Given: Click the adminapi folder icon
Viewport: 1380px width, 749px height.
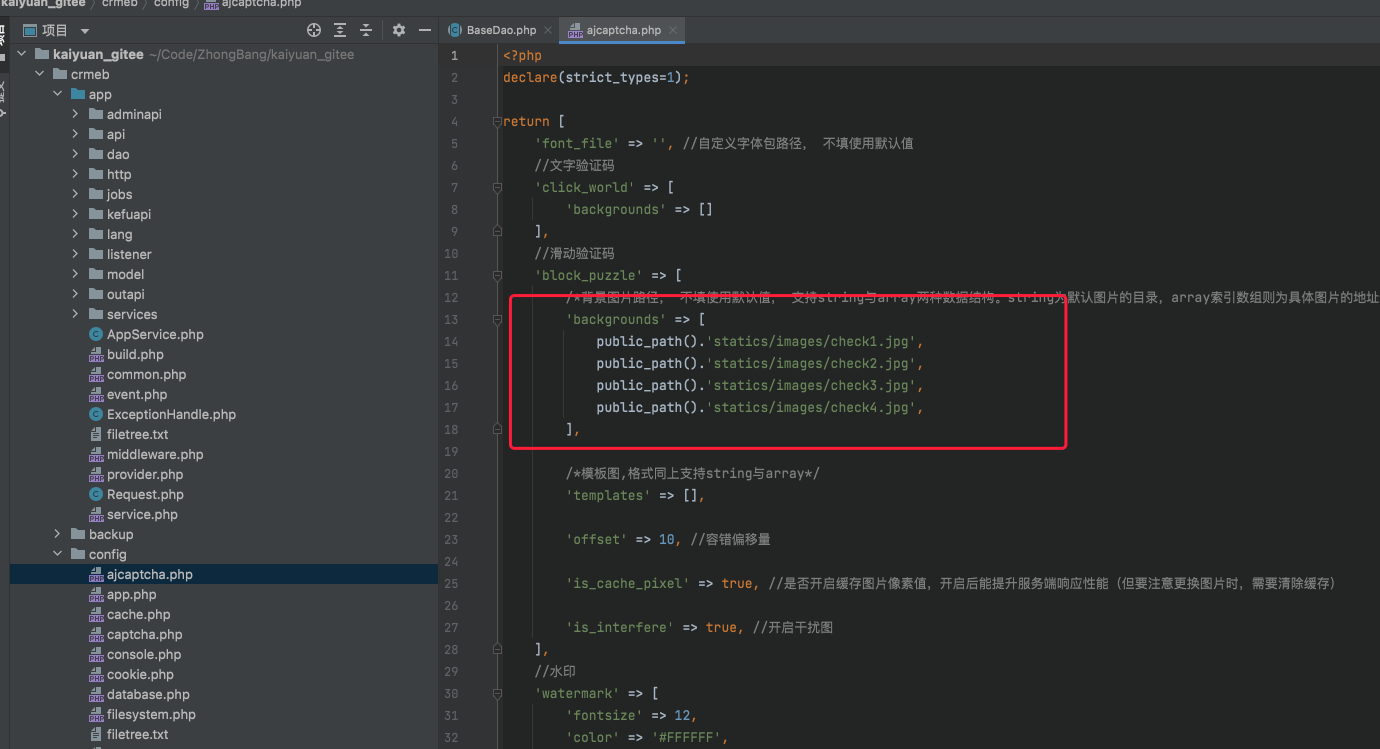Looking at the screenshot, I should (x=96, y=114).
